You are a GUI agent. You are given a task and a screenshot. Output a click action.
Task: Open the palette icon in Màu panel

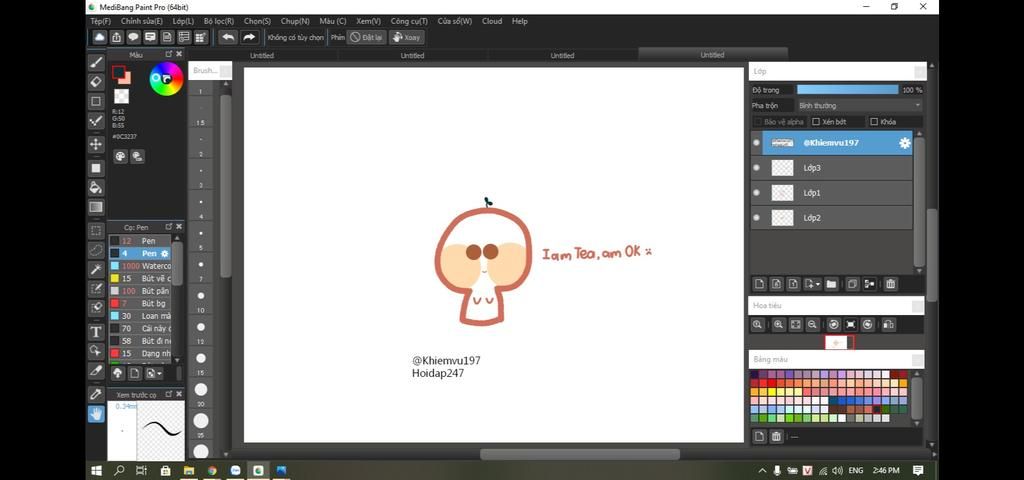[x=120, y=157]
